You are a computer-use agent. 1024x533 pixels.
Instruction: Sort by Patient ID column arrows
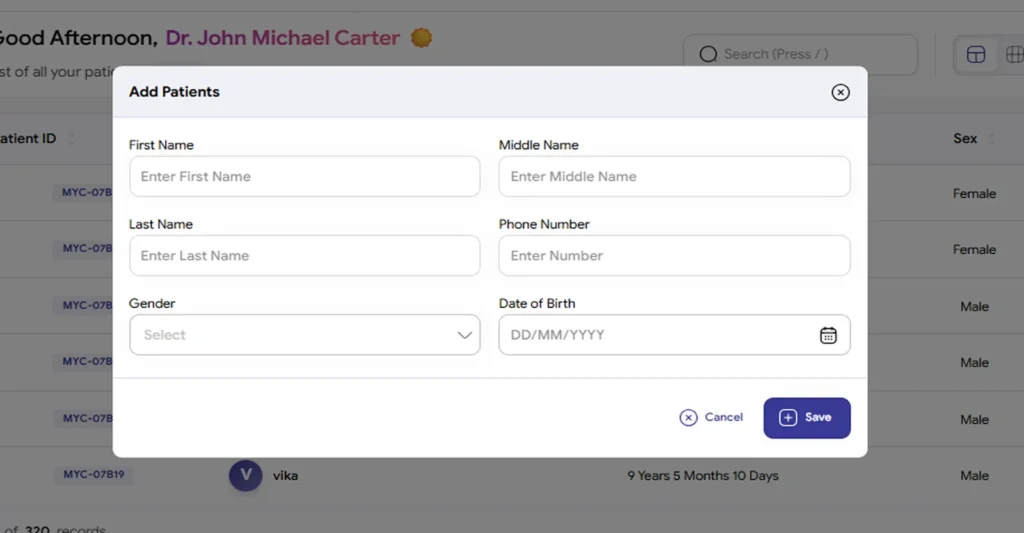click(71, 138)
